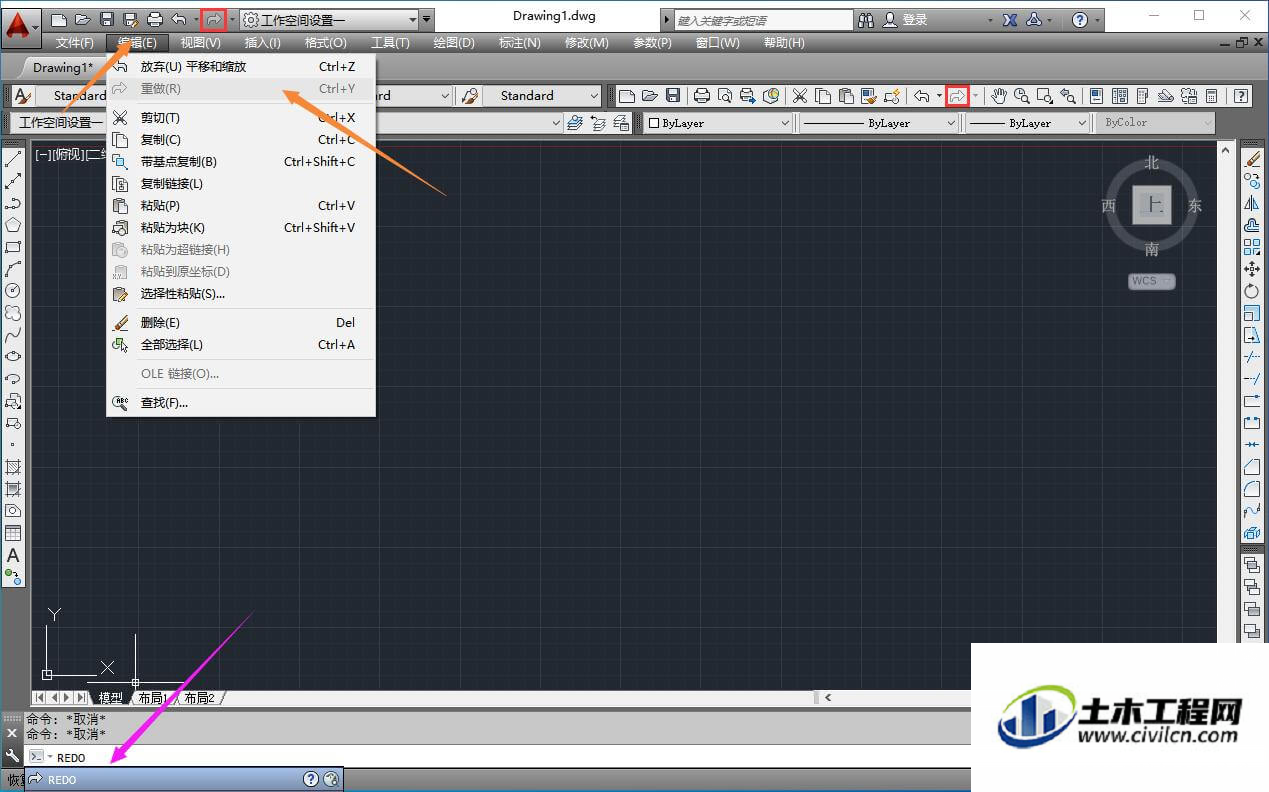Select the Erase tool in modify toolbar

[x=1252, y=159]
